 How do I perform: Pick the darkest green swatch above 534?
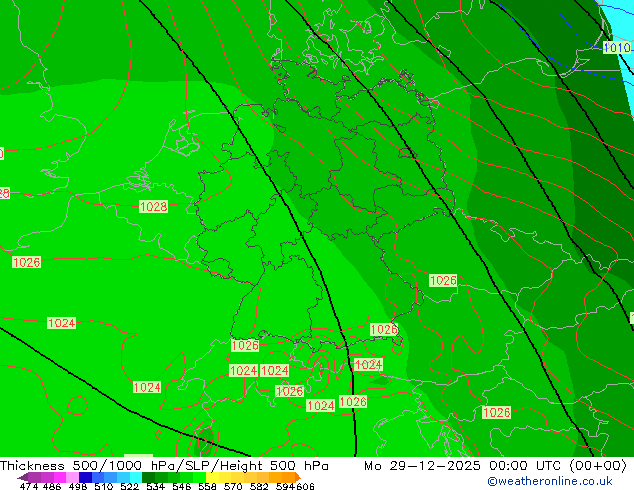click(148, 477)
